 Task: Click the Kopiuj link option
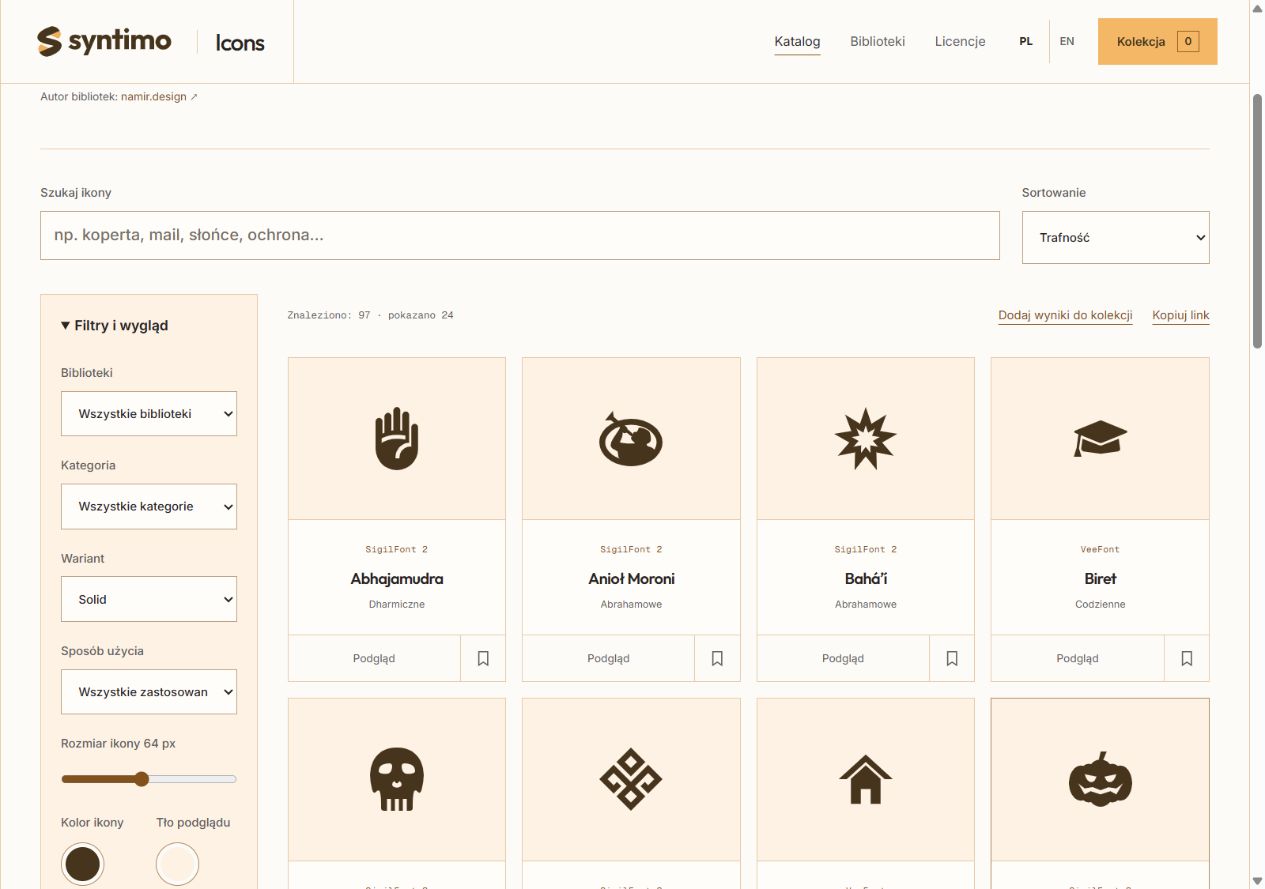click(x=1181, y=316)
